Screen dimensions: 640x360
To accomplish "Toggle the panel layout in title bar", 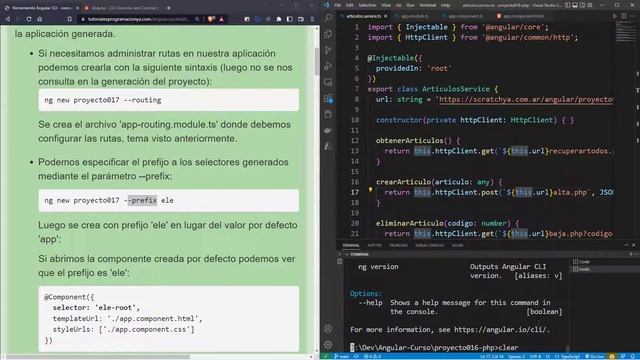I will coord(575,5).
